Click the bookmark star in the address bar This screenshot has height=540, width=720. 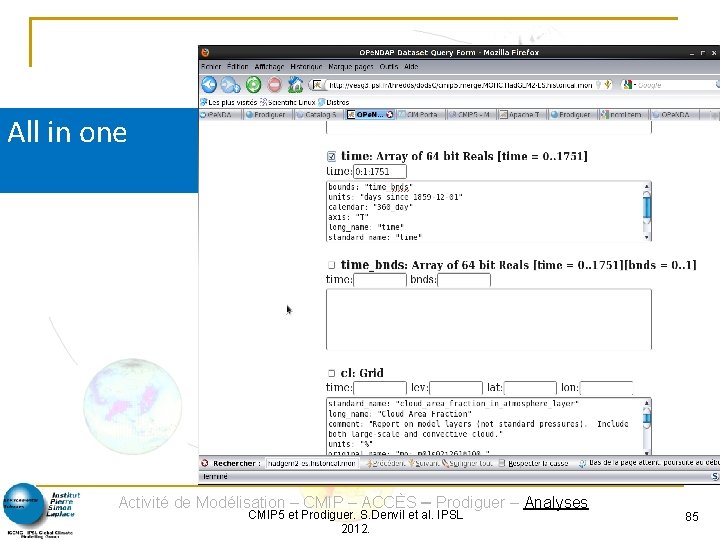tap(608, 84)
